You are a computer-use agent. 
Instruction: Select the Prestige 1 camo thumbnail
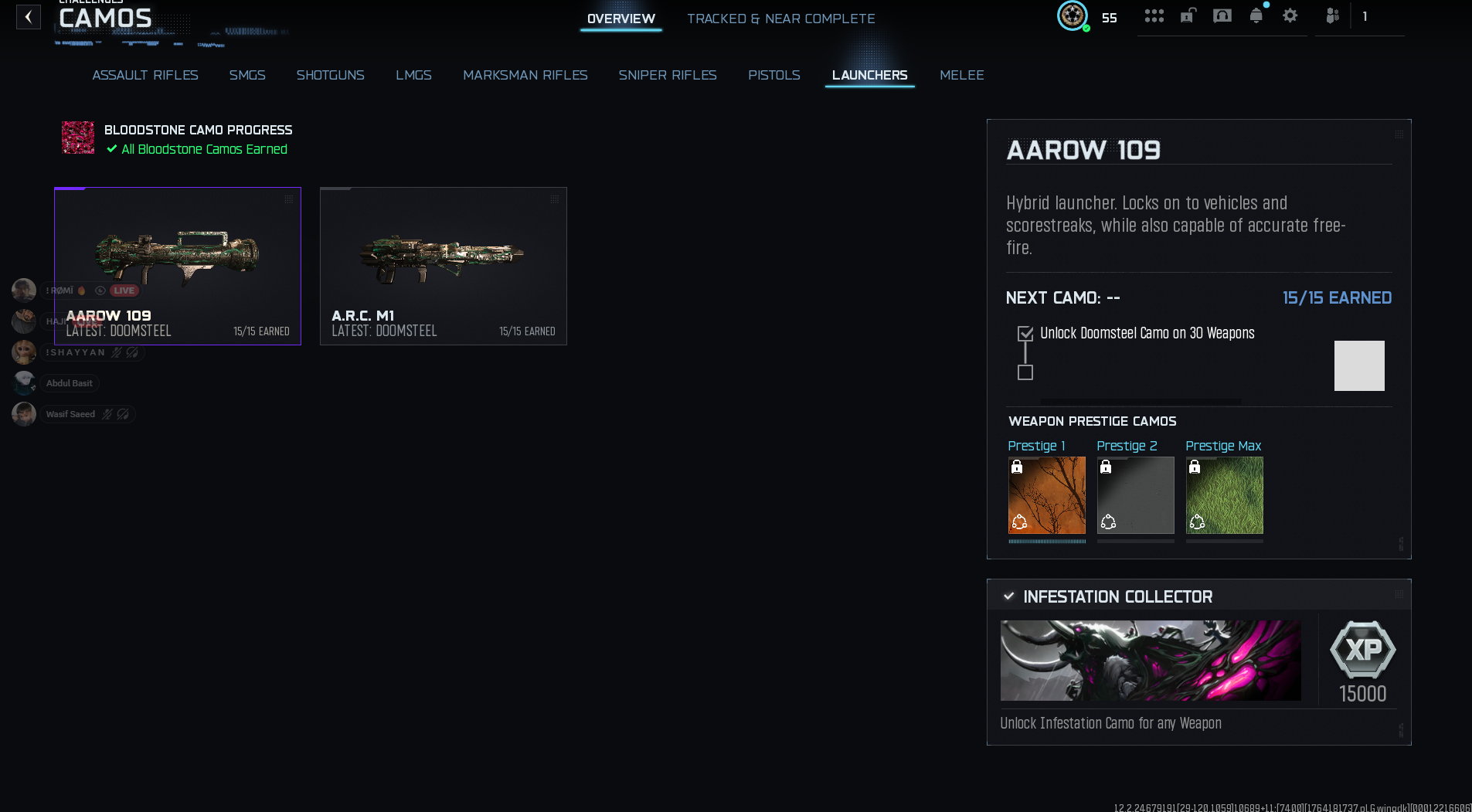point(1047,495)
